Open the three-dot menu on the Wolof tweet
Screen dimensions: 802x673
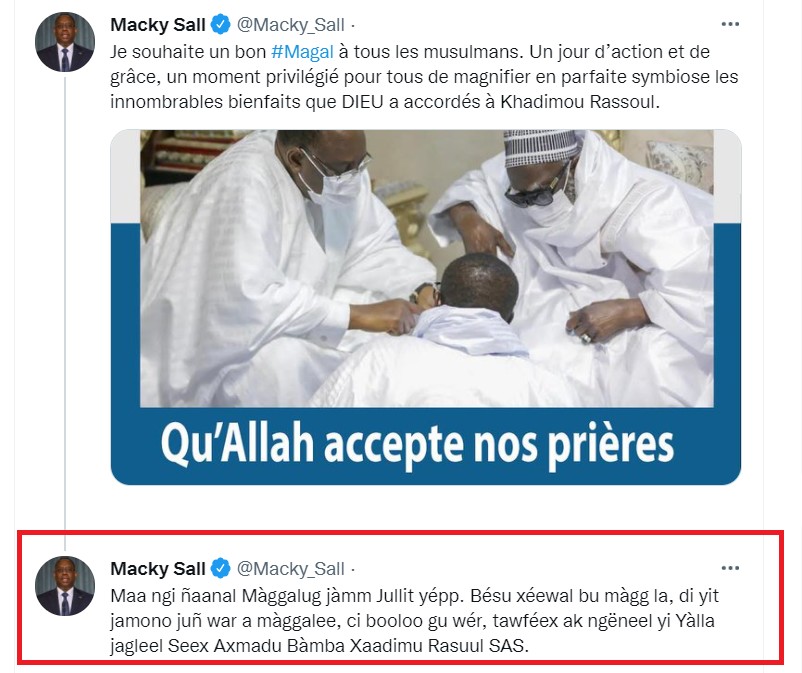pyautogui.click(x=730, y=568)
